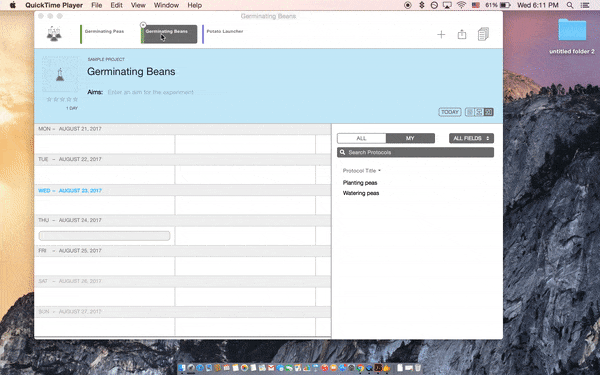Image resolution: width=600 pixels, height=375 pixels.
Task: Open the Trash in the Dock
Action: pyautogui.click(x=417, y=368)
